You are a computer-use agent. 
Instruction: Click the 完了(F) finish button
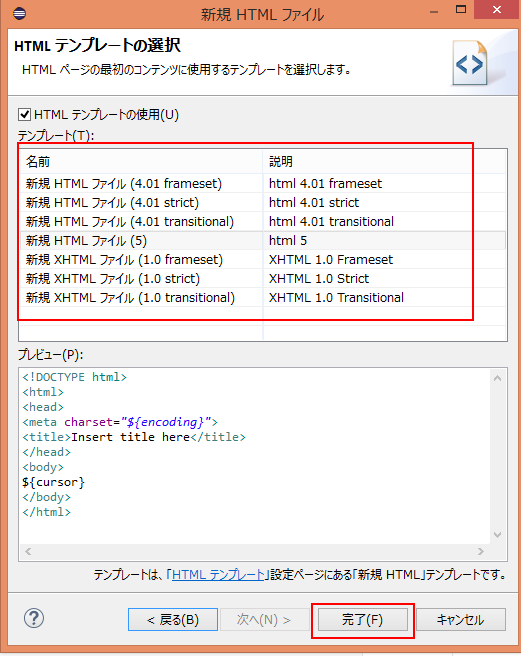(362, 620)
